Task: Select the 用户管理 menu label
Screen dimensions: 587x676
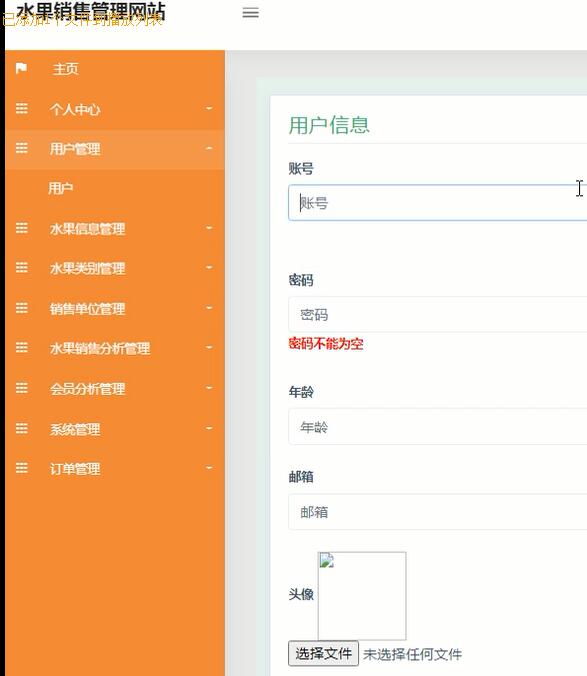Action: (75, 149)
